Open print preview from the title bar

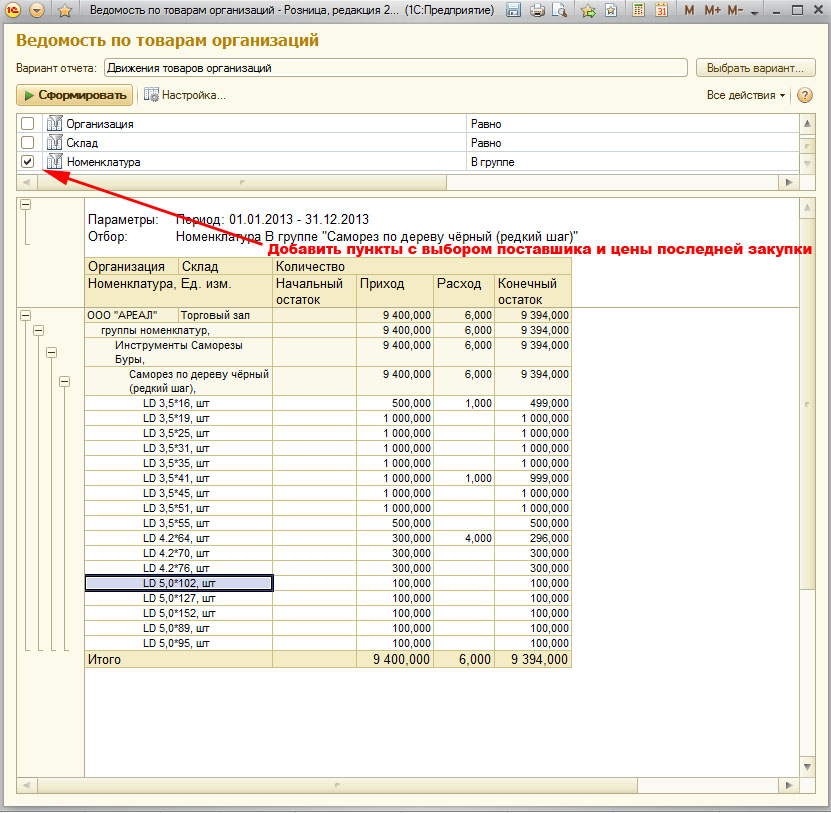[x=559, y=11]
